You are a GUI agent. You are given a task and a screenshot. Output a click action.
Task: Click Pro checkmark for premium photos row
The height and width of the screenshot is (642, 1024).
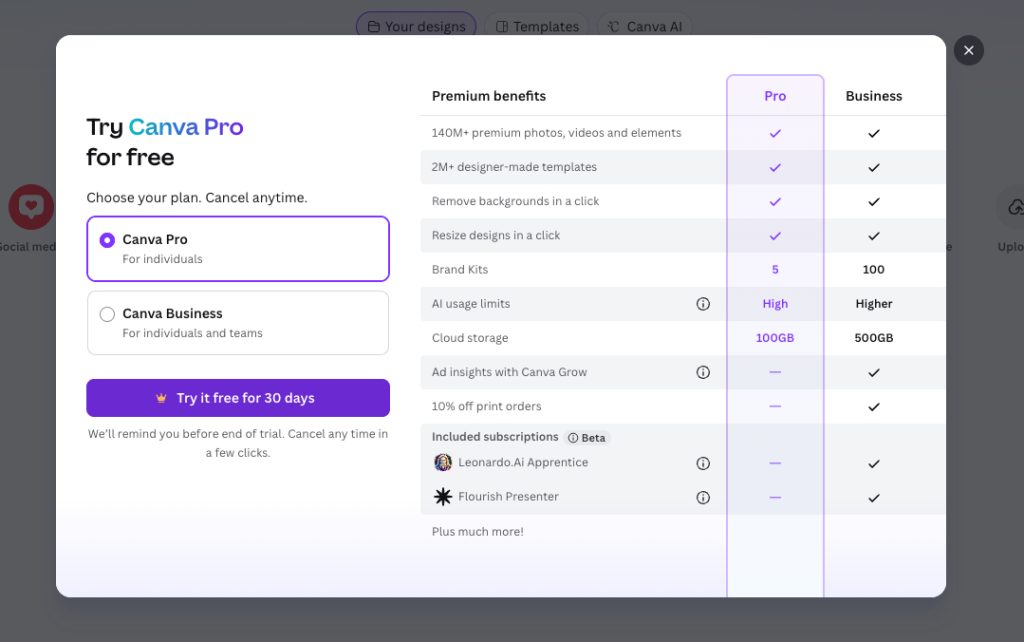click(x=775, y=133)
